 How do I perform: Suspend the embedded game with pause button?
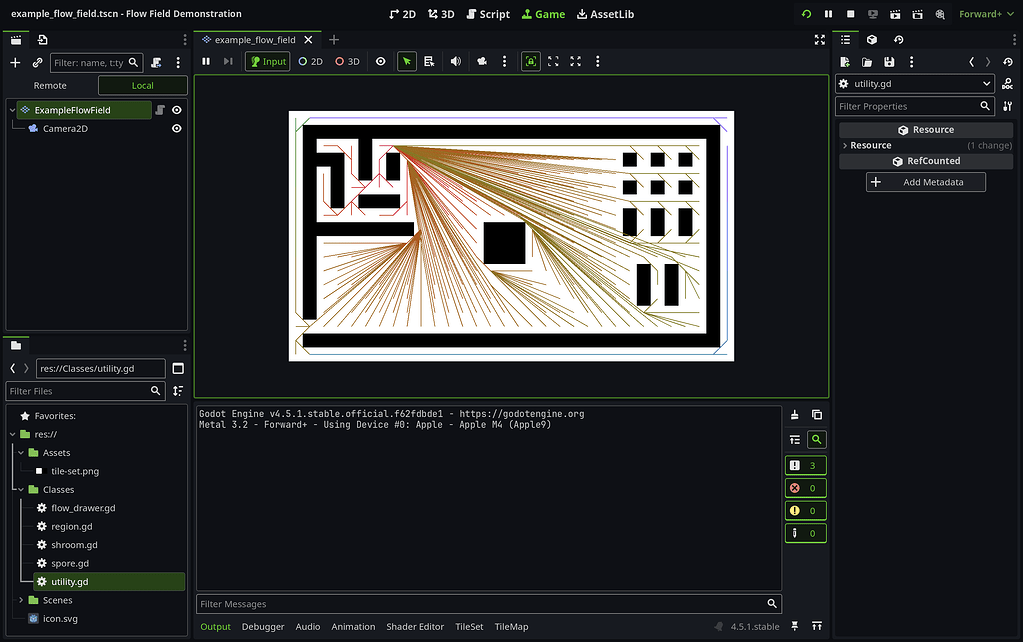(x=206, y=61)
